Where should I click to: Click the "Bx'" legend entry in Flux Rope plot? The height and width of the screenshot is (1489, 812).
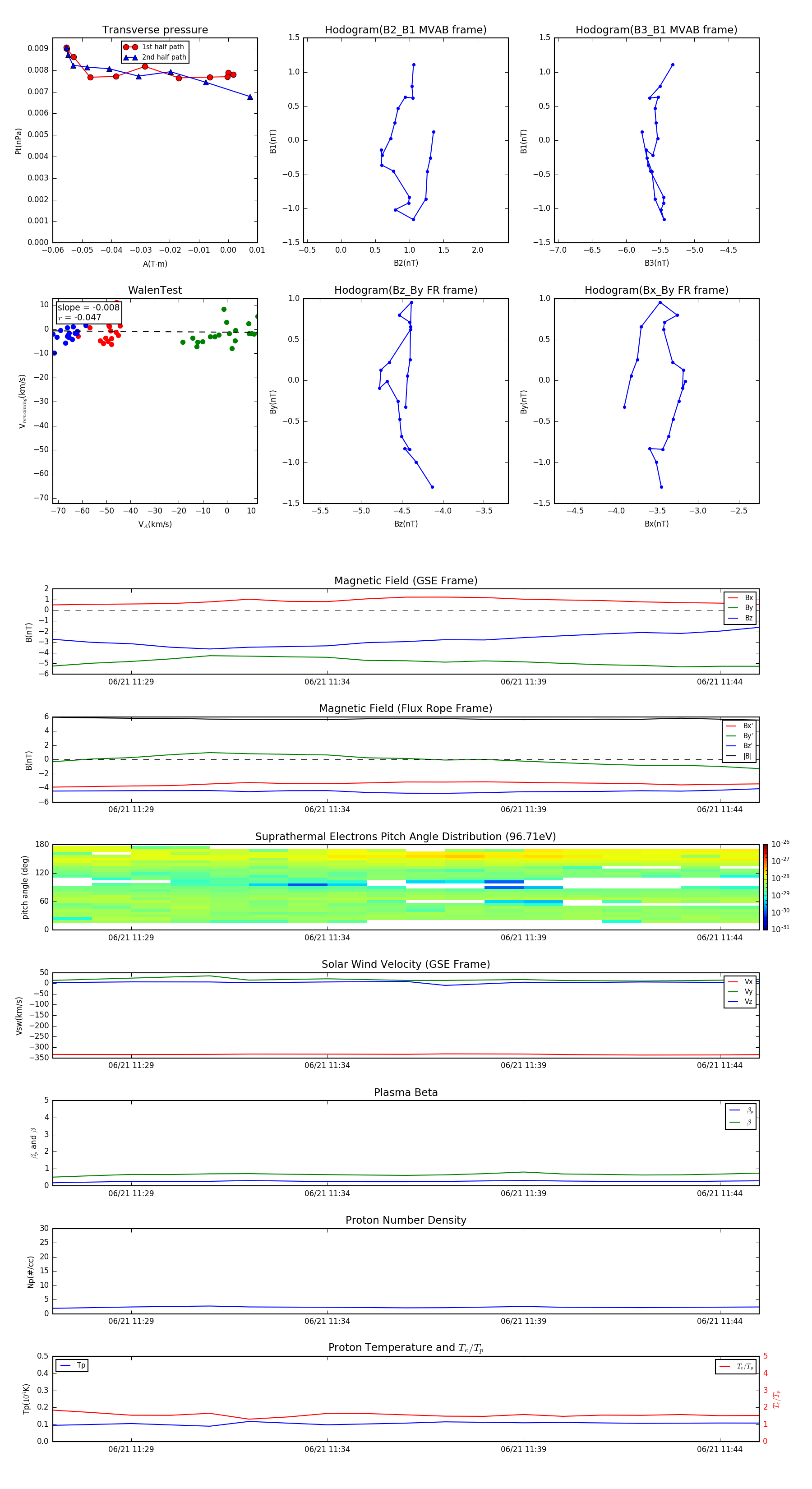[739, 726]
